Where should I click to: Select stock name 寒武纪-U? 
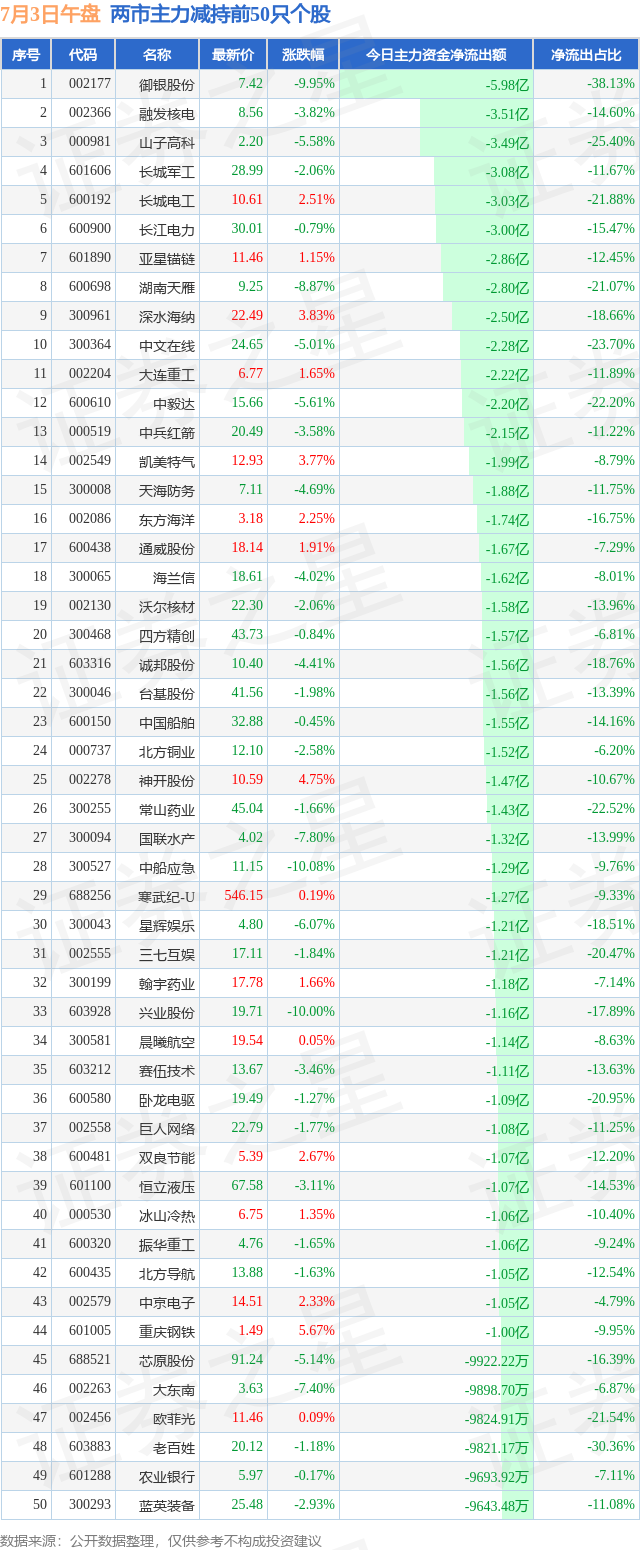pos(167,897)
